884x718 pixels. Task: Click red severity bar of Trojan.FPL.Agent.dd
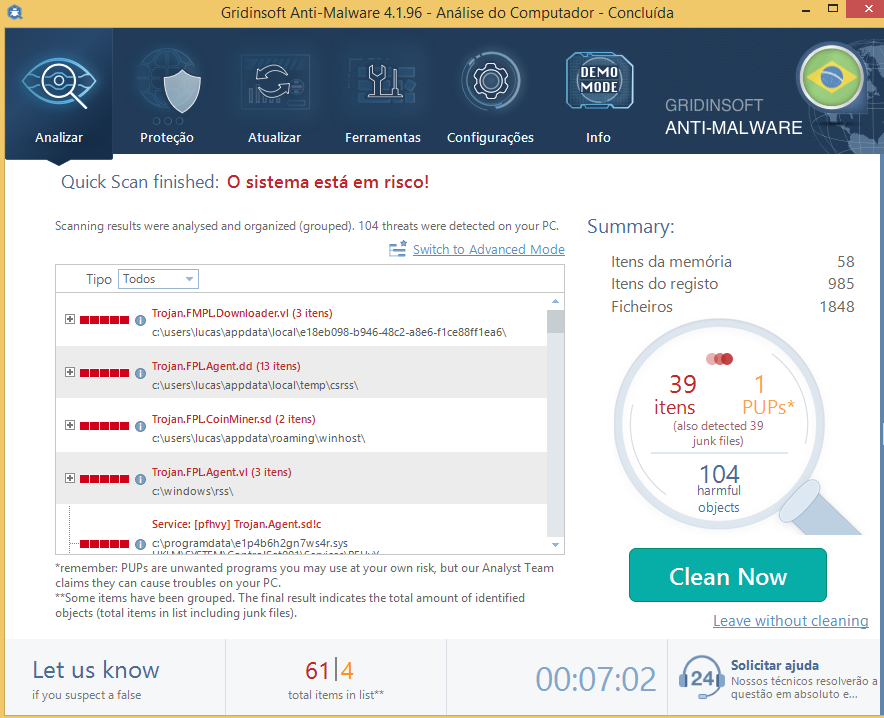pos(104,373)
